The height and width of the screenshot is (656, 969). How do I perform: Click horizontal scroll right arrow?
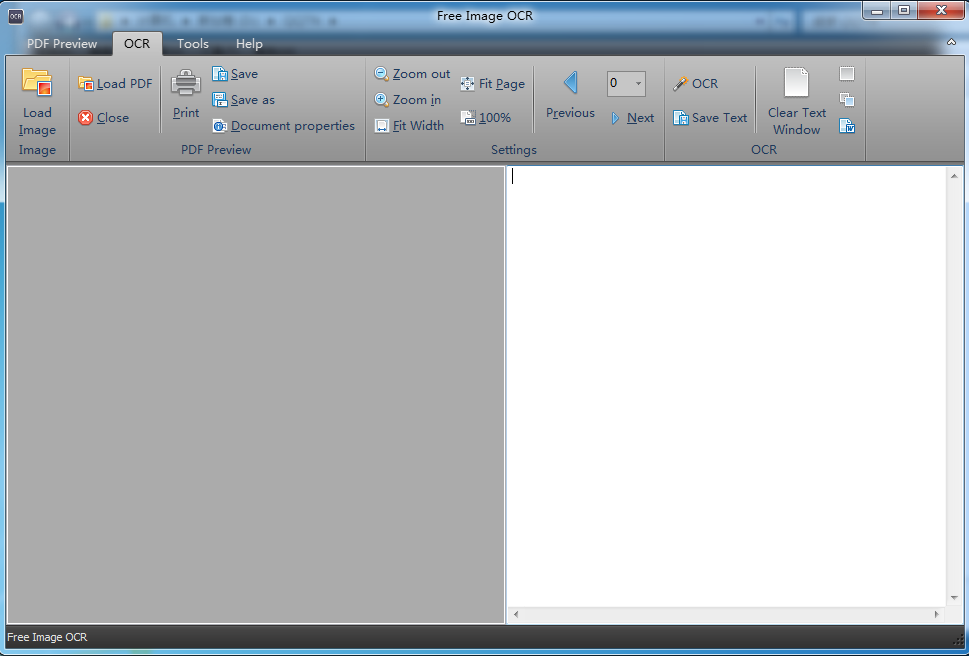coord(936,614)
